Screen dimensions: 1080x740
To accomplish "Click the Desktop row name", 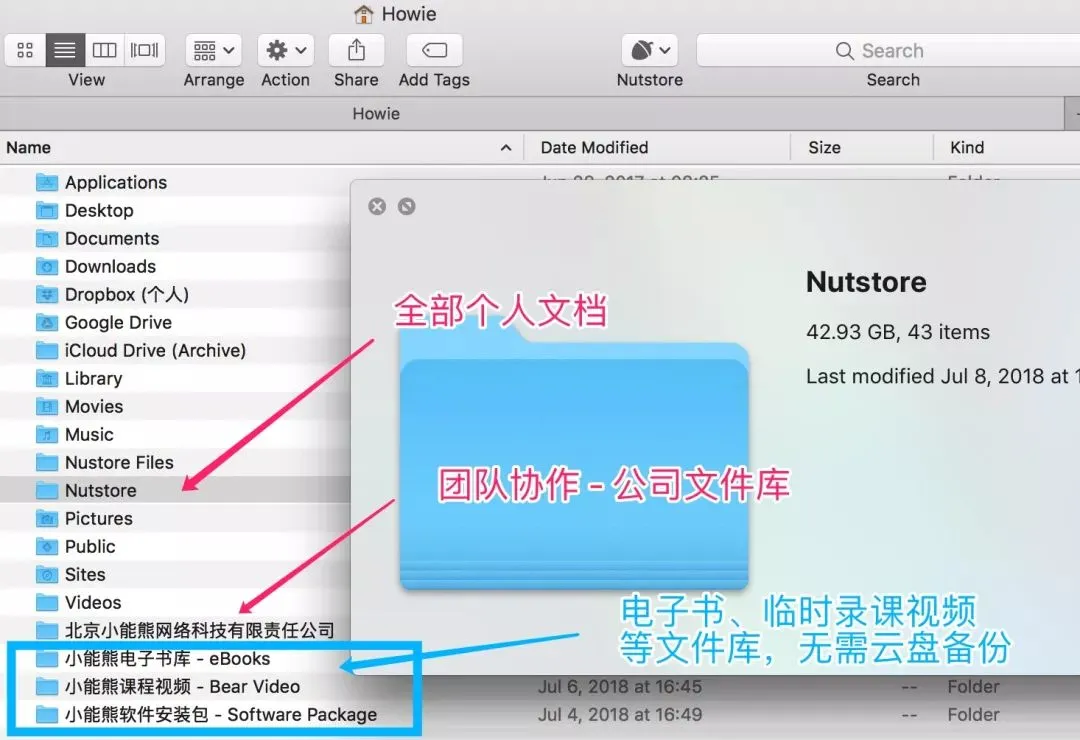I will (99, 211).
